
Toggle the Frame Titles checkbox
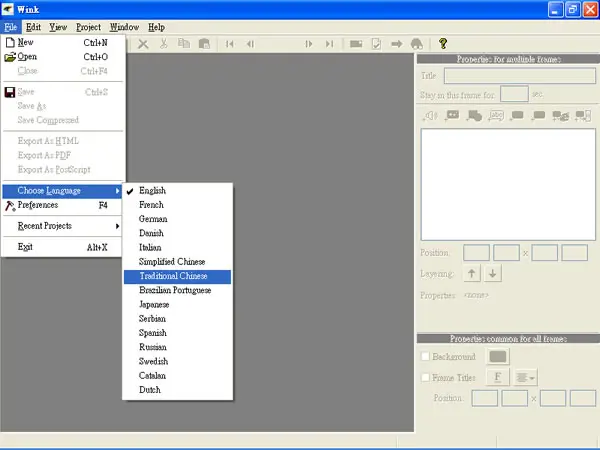425,377
